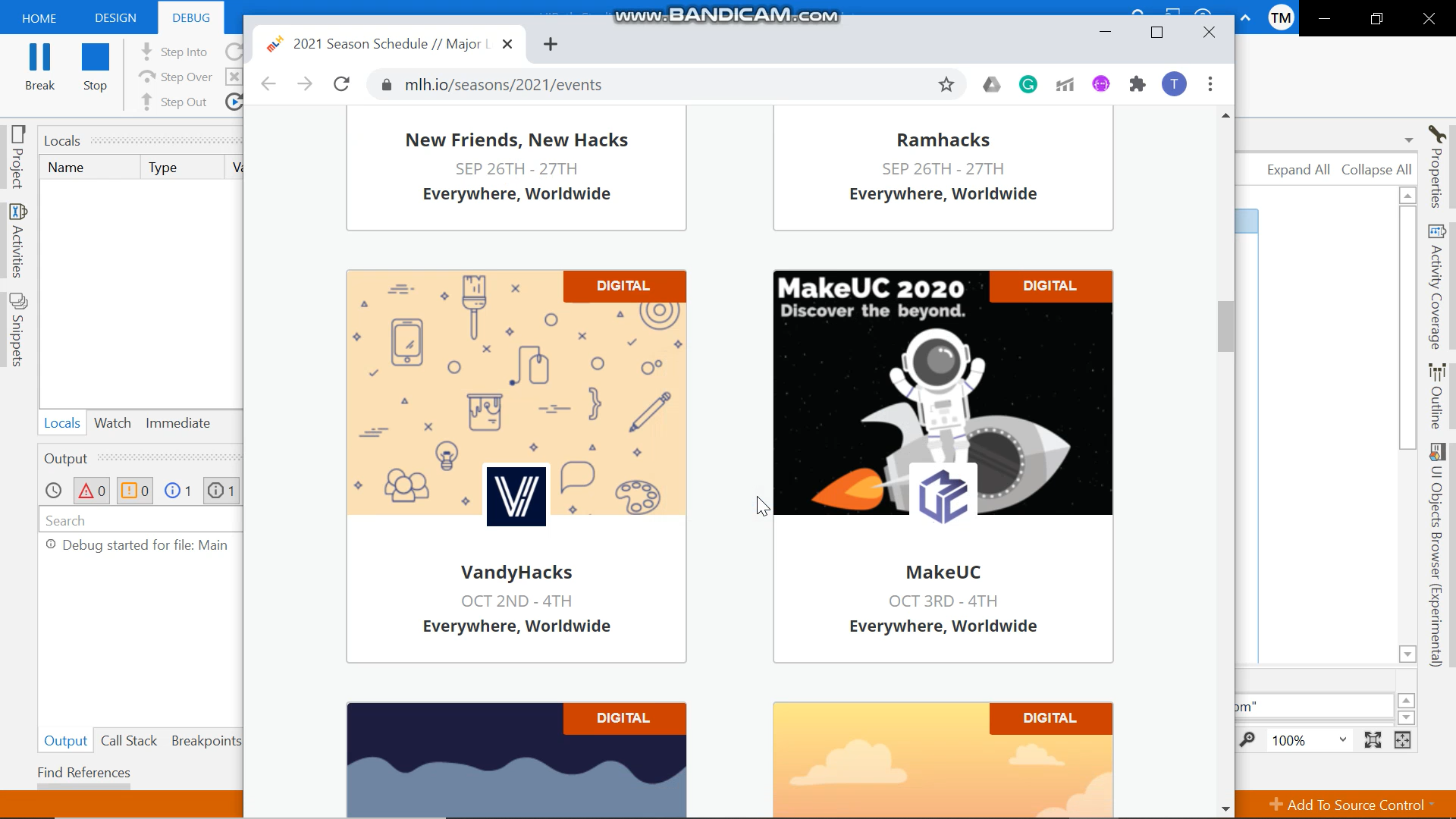Toggle the error messages filter in Output
The height and width of the screenshot is (819, 1456).
click(93, 491)
